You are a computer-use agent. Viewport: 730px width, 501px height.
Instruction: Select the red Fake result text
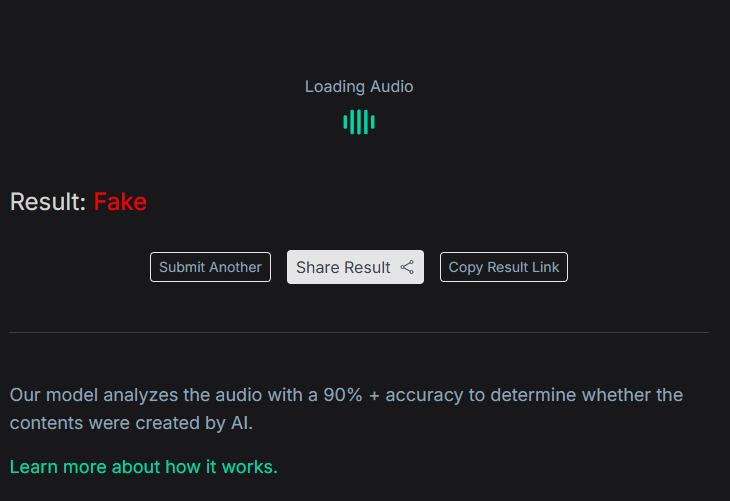pos(120,202)
